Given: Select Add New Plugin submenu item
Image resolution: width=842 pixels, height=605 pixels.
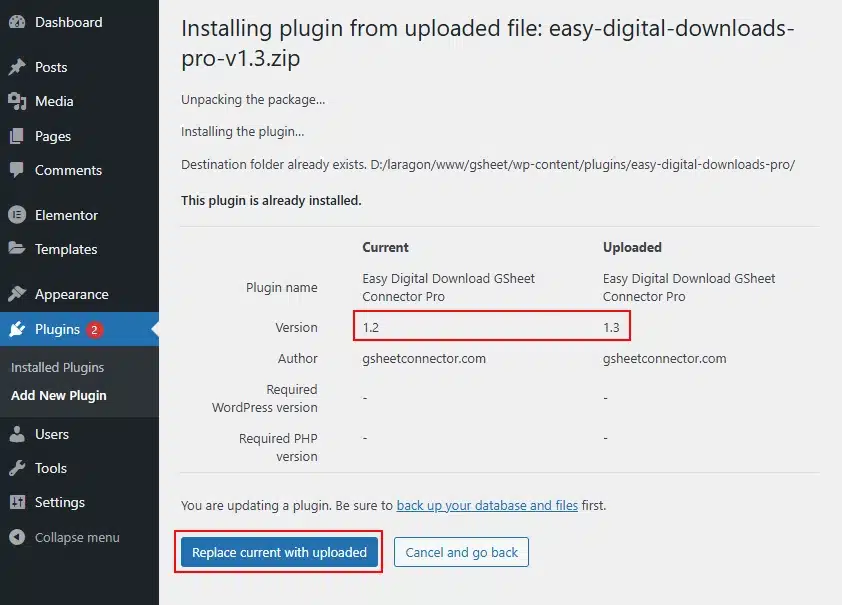Looking at the screenshot, I should pos(59,395).
